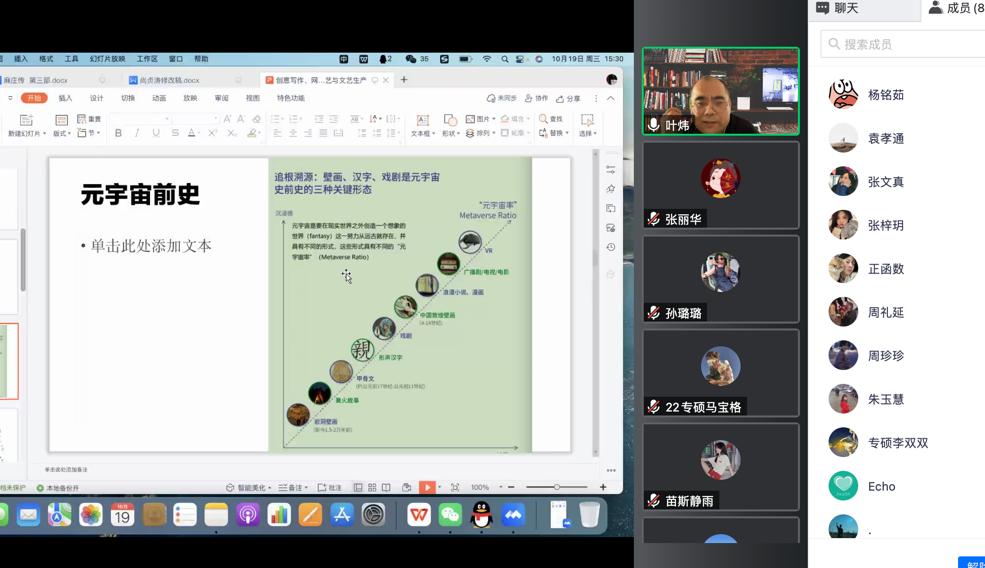Screen dimensions: 985x568
Task: Click the Bold formatting icon
Action: (x=118, y=133)
